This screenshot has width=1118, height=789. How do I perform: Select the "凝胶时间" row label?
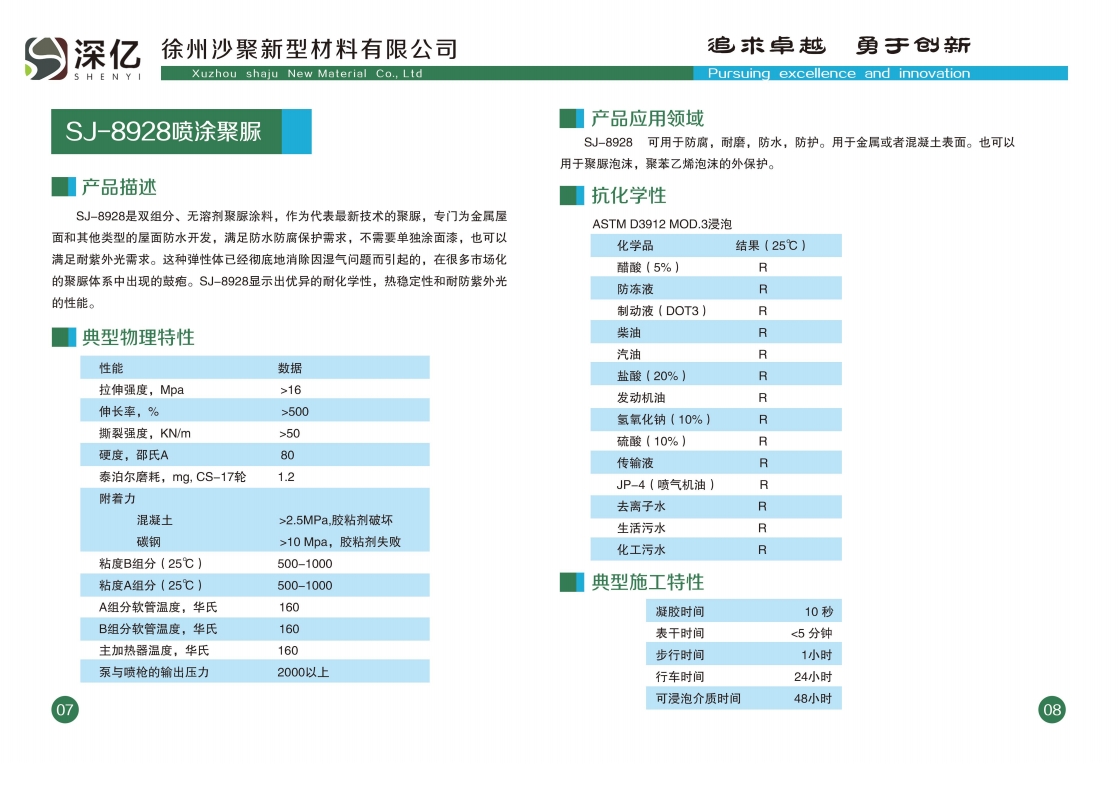(679, 612)
